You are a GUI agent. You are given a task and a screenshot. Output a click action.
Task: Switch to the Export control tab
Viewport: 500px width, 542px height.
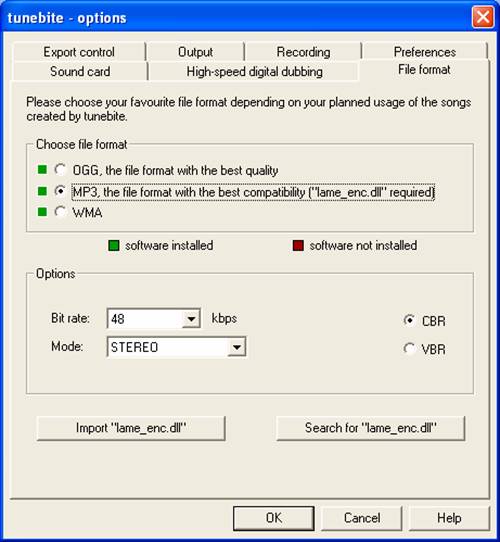79,52
